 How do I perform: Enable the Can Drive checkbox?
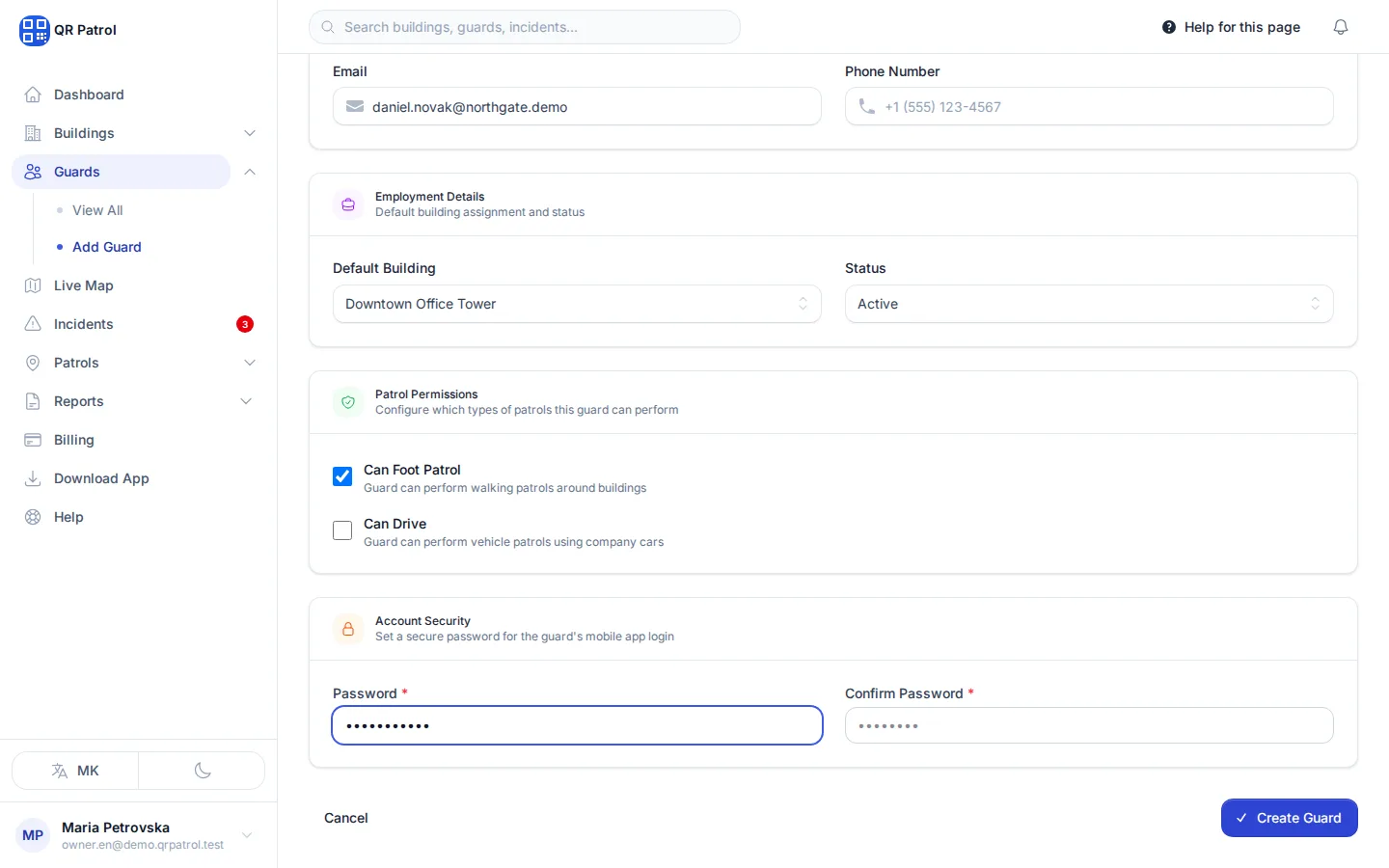[x=342, y=530]
